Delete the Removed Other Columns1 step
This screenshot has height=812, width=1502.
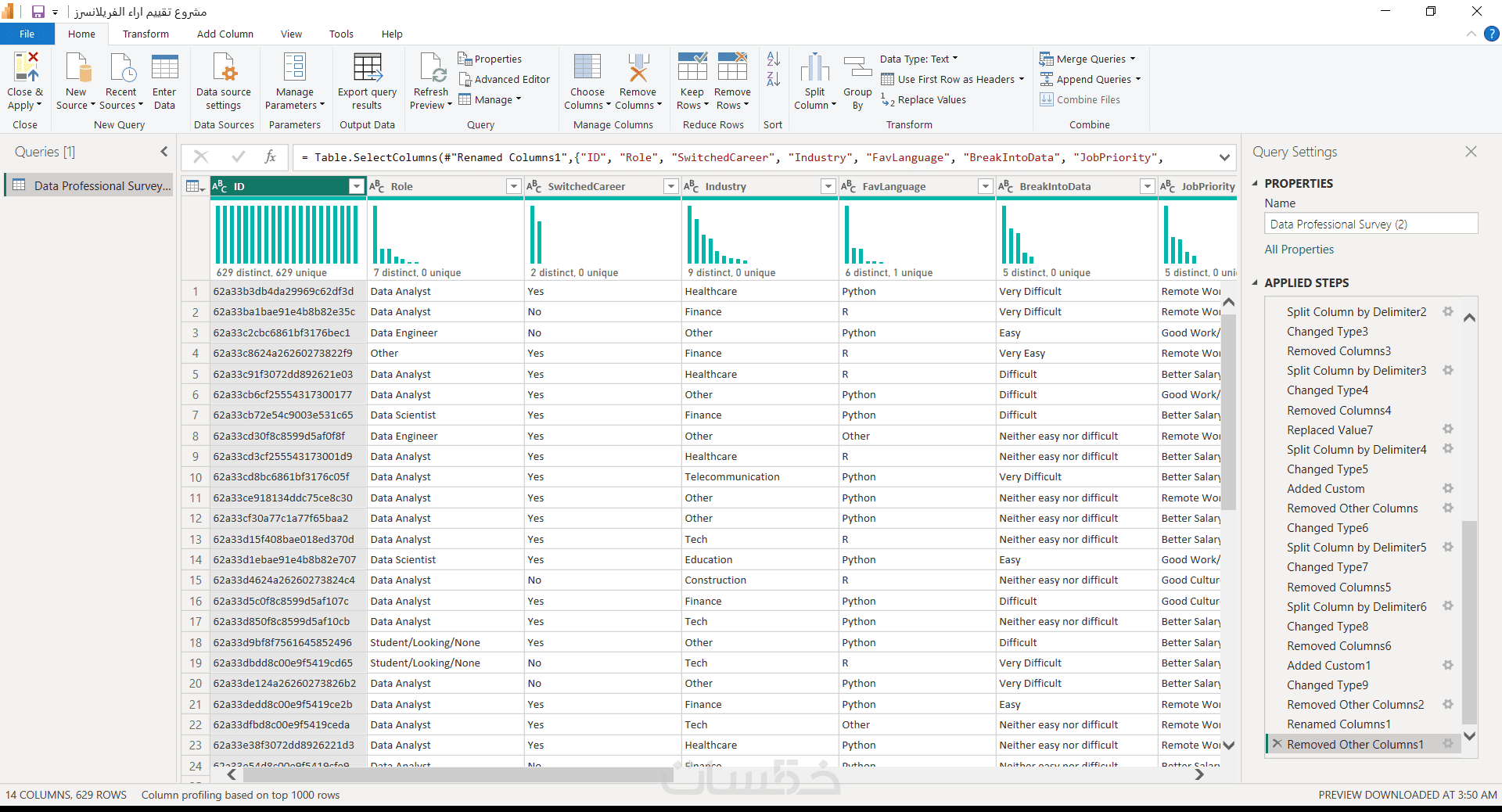[x=1277, y=744]
